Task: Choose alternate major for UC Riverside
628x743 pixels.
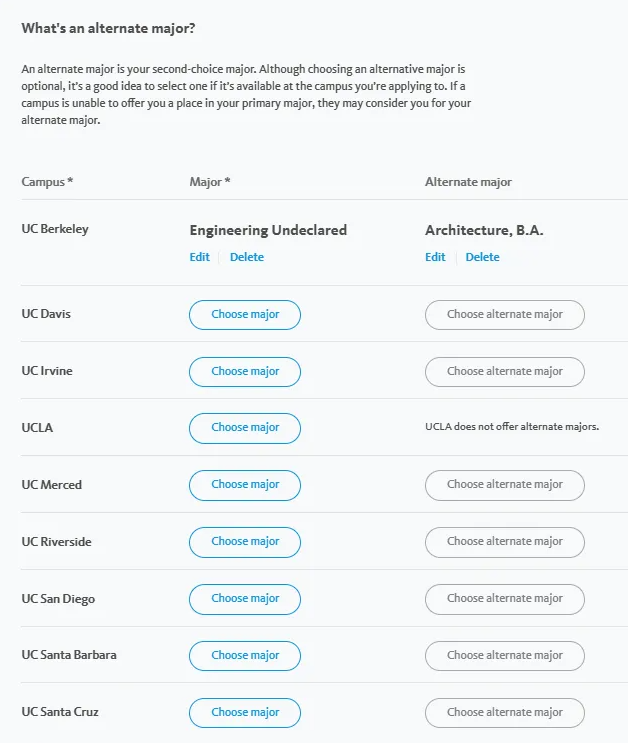Action: click(504, 542)
